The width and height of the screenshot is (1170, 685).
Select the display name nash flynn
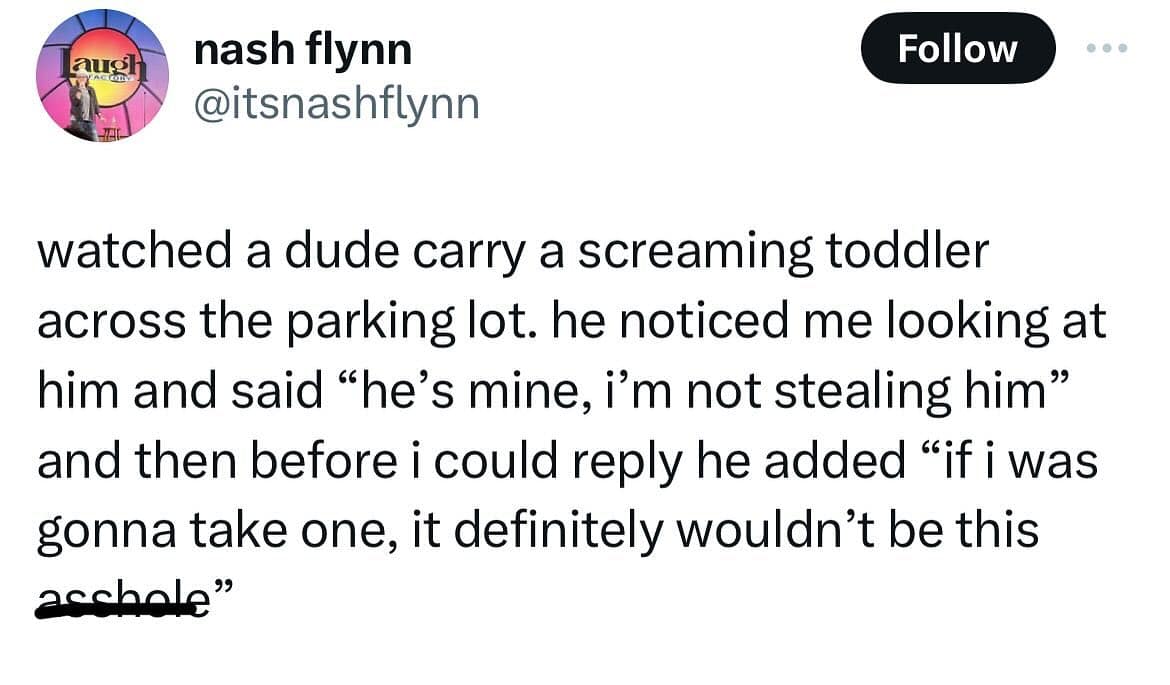click(x=303, y=47)
